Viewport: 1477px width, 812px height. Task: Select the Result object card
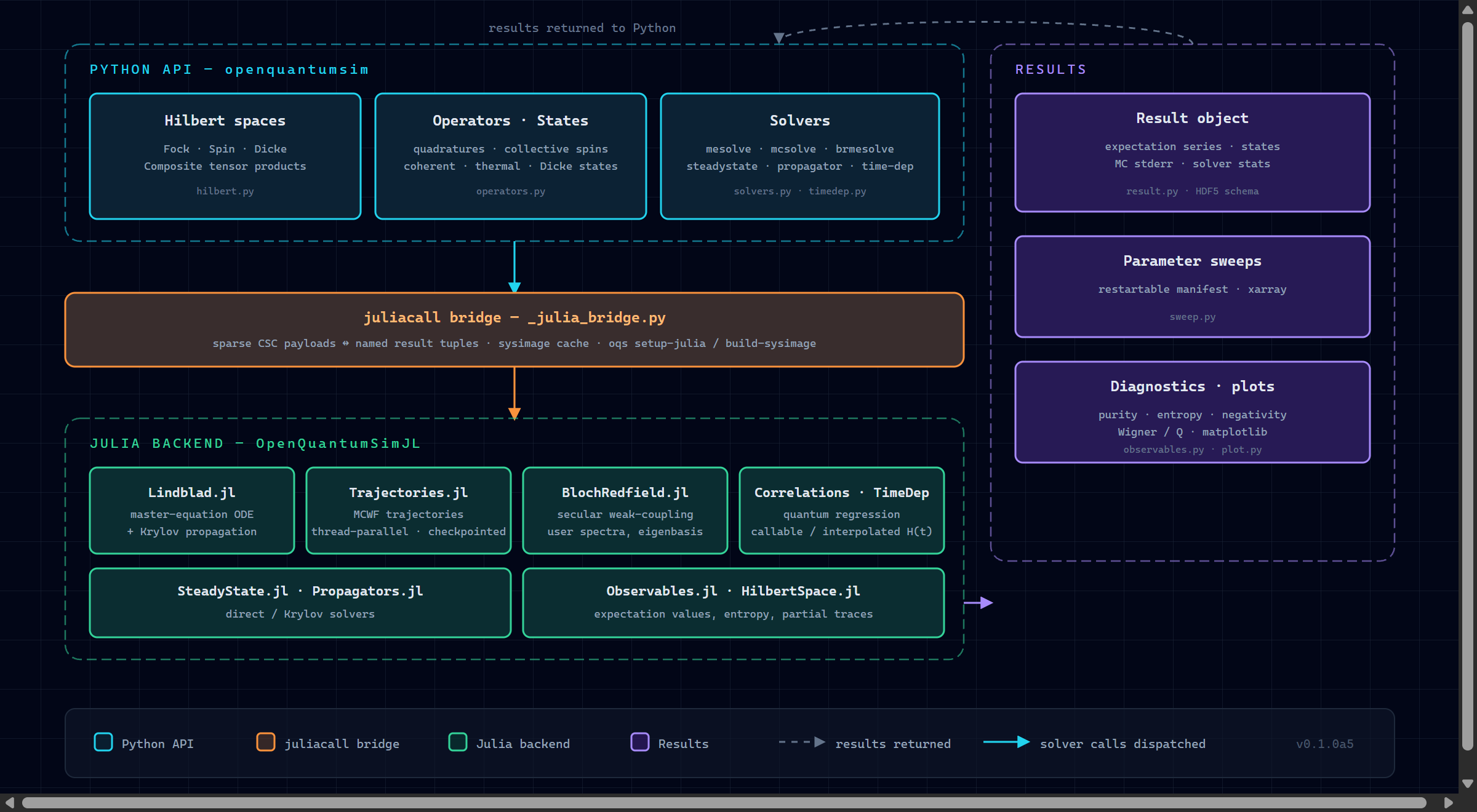coord(1193,153)
